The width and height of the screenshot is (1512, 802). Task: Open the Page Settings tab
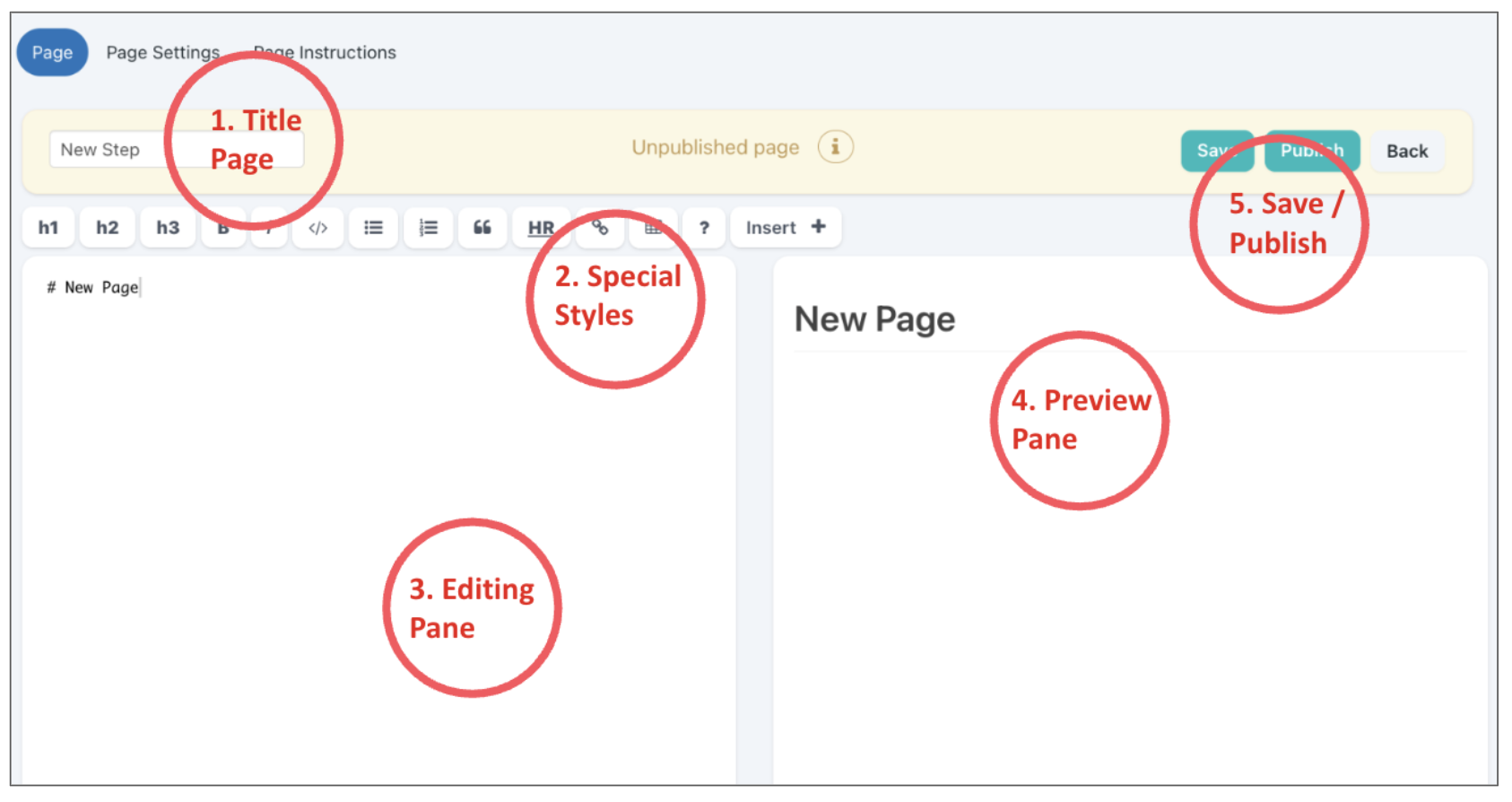pos(162,53)
